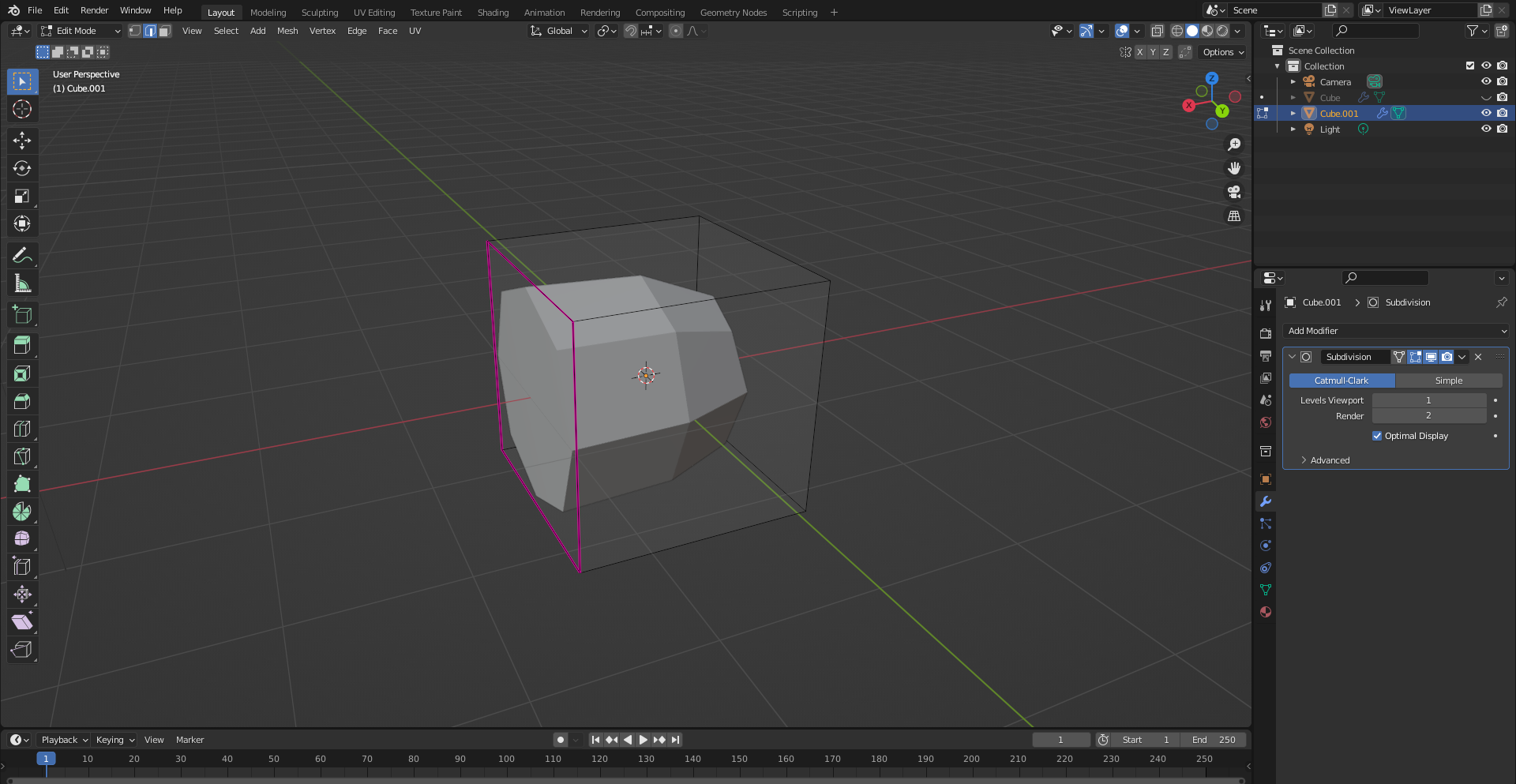Switch to the Sculpting workspace tab

coord(320,12)
